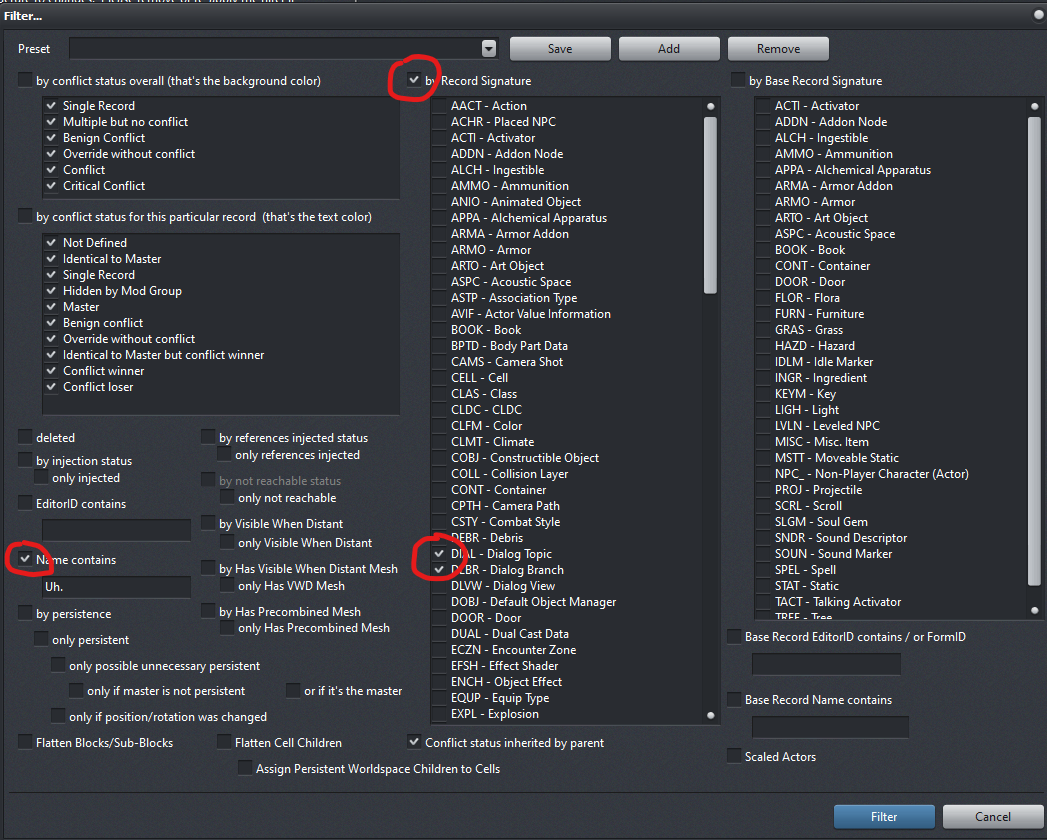Enable the Scaled Actors checkbox
The image size is (1047, 840).
(x=735, y=756)
